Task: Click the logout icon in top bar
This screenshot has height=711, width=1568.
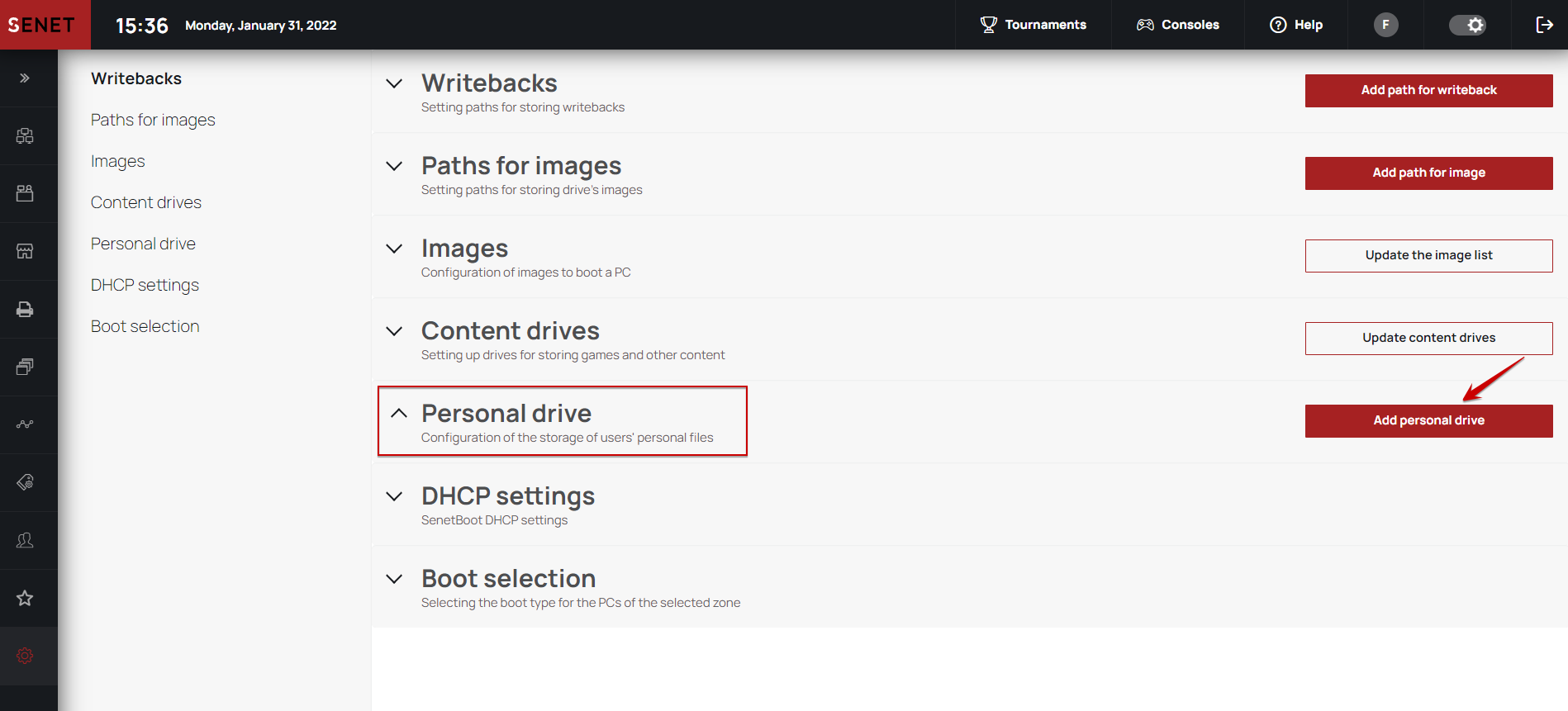Action: [x=1544, y=25]
